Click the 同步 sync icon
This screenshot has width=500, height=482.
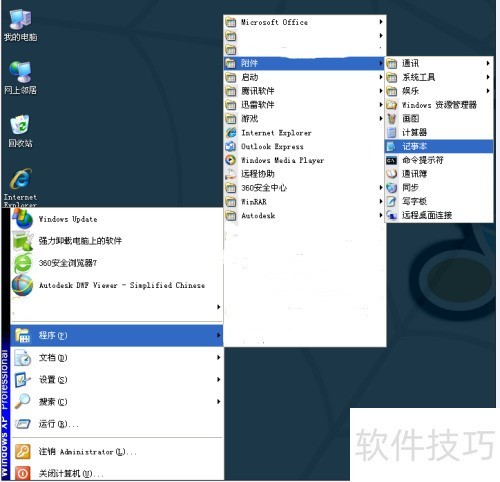[392, 188]
